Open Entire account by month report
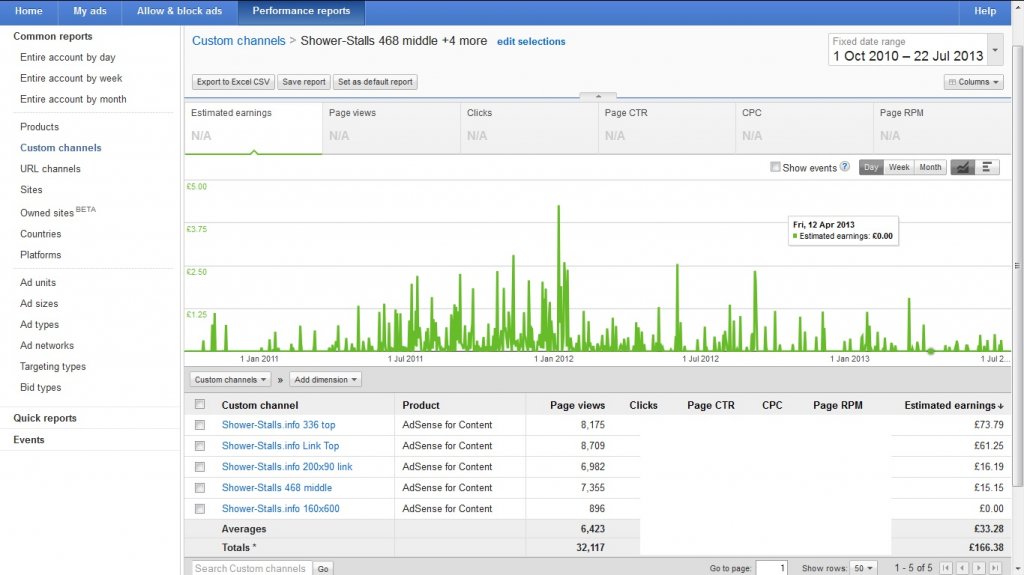The width and height of the screenshot is (1024, 575). coord(73,99)
